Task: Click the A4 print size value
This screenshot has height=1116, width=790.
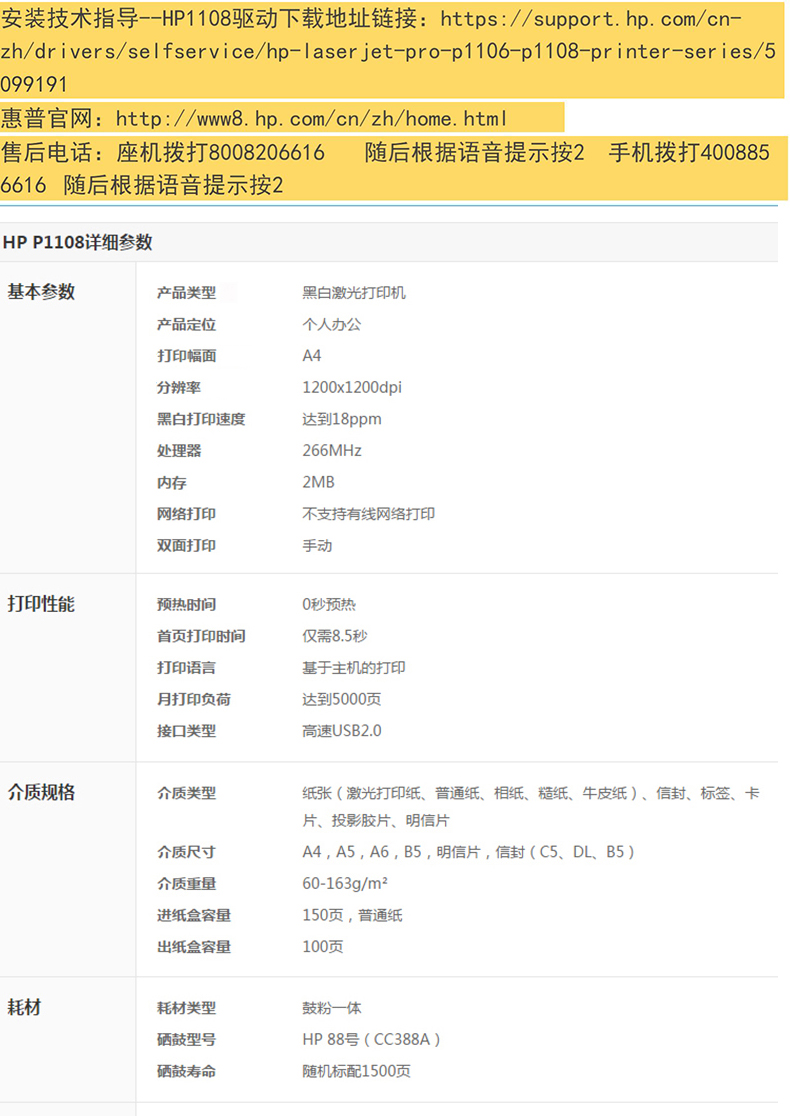Action: pos(312,356)
